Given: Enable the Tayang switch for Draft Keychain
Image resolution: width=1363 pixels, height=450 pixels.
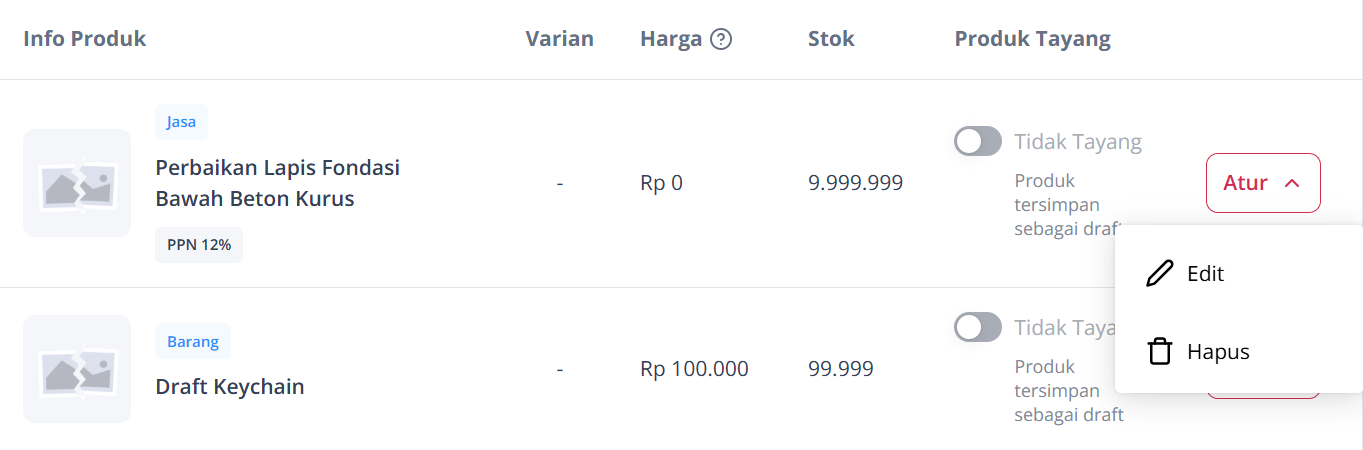Looking at the screenshot, I should coord(977,327).
